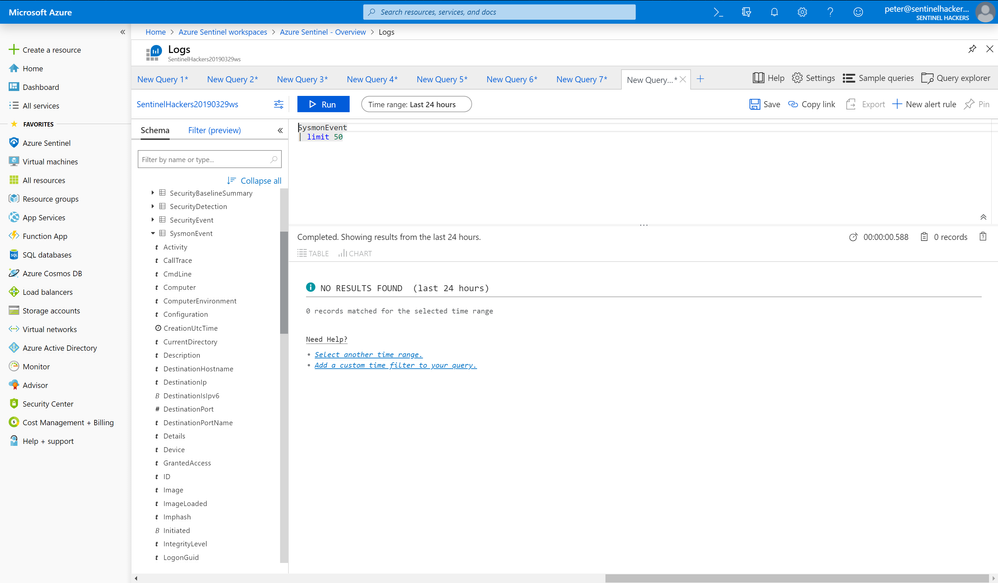
Task: Click 'Add a custom time filter' link
Action: (395, 365)
